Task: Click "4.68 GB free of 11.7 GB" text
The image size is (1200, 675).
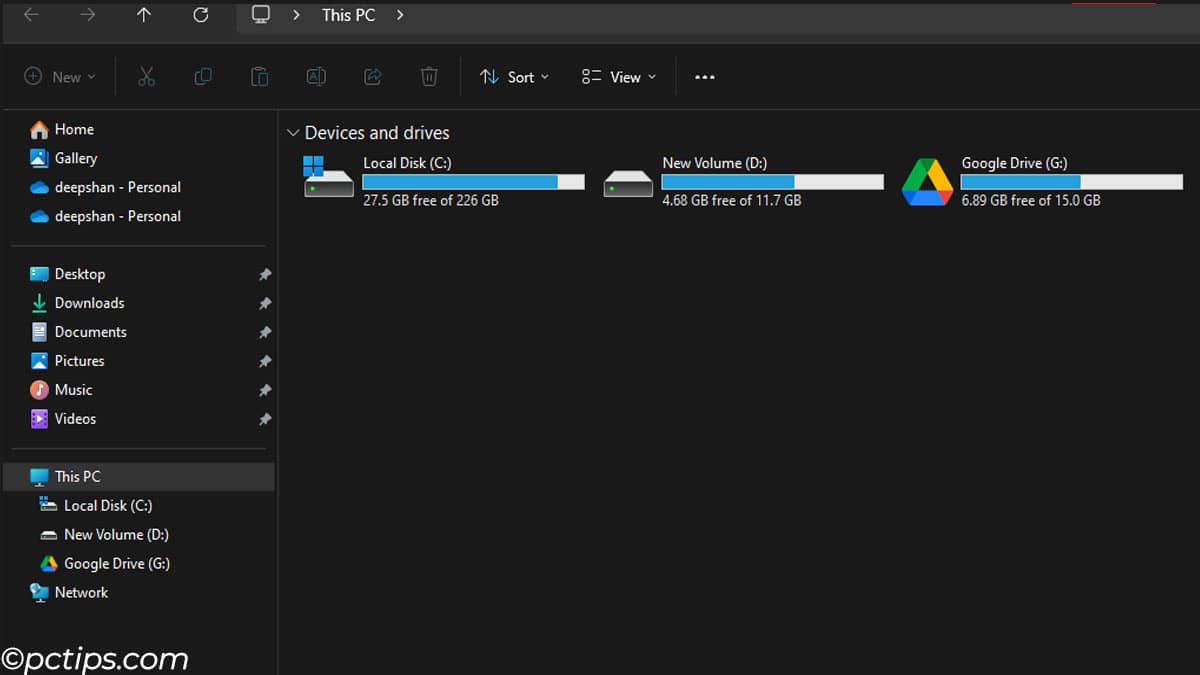Action: tap(731, 200)
